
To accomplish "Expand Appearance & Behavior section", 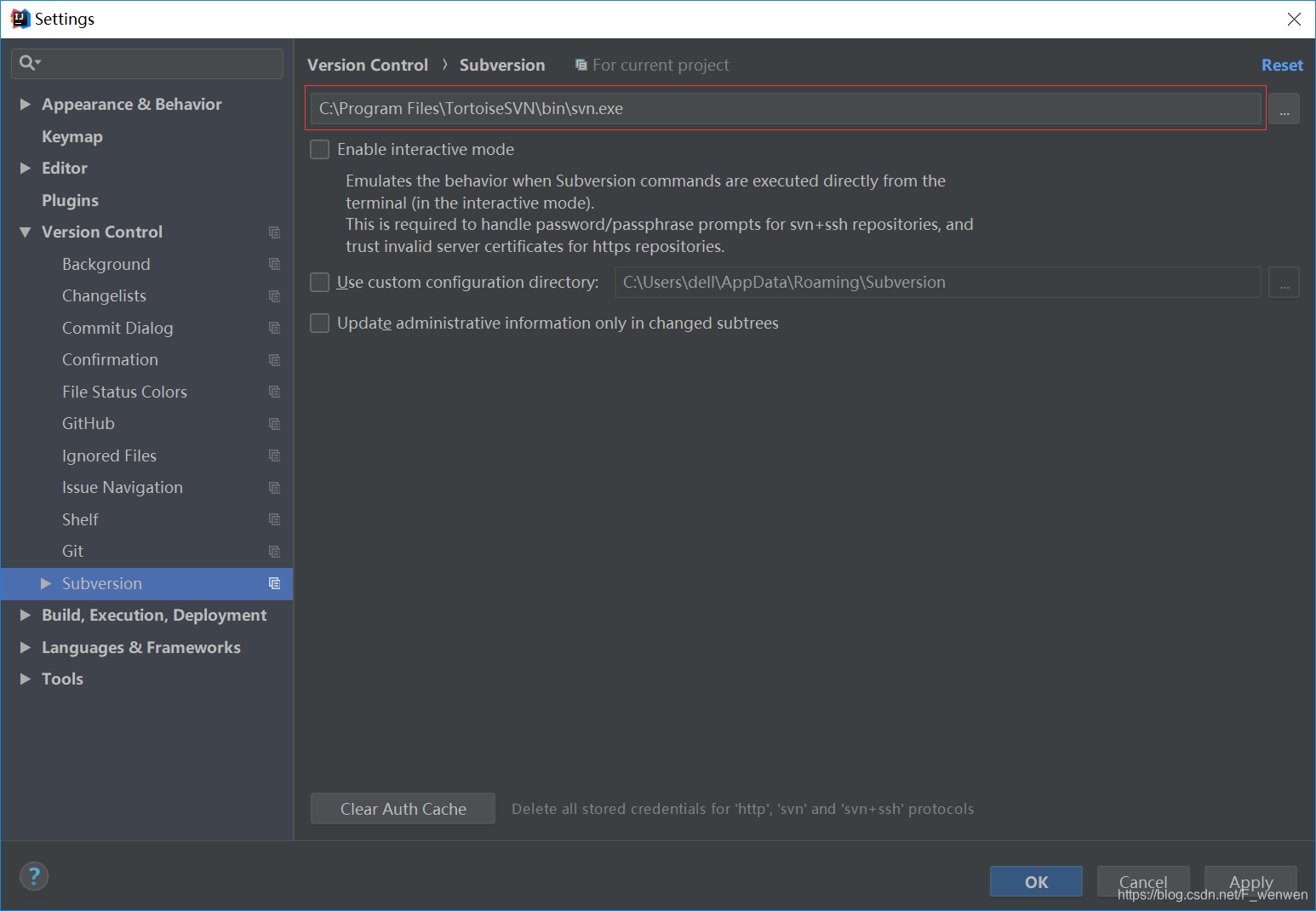I will pos(26,104).
